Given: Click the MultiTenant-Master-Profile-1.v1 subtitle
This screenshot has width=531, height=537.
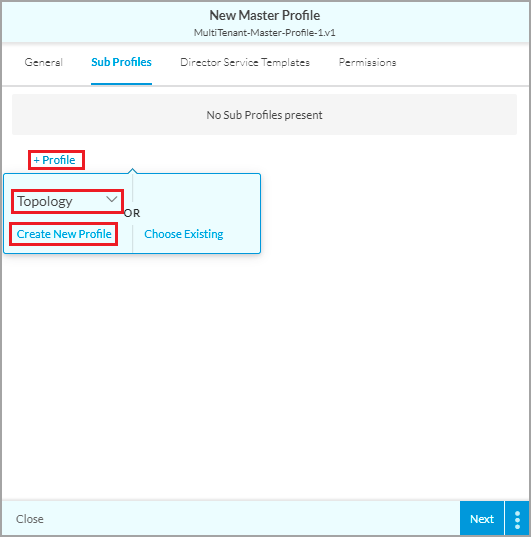Looking at the screenshot, I should point(265,33).
